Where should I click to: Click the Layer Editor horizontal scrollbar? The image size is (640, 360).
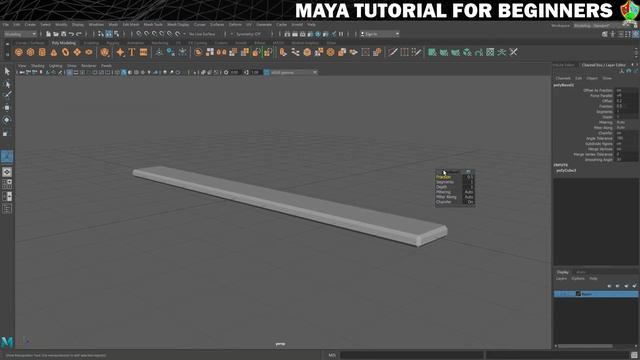pyautogui.click(x=585, y=346)
